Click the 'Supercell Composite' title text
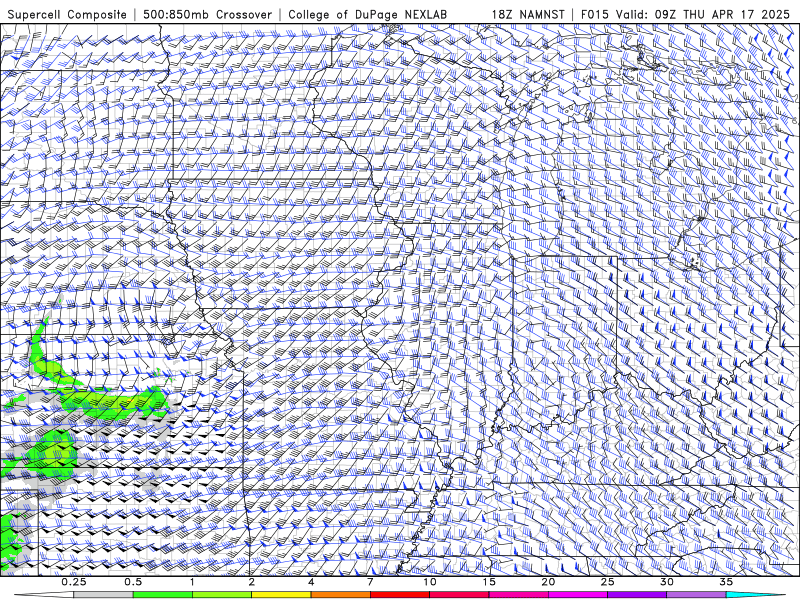This screenshot has height=600, width=800. click(67, 15)
